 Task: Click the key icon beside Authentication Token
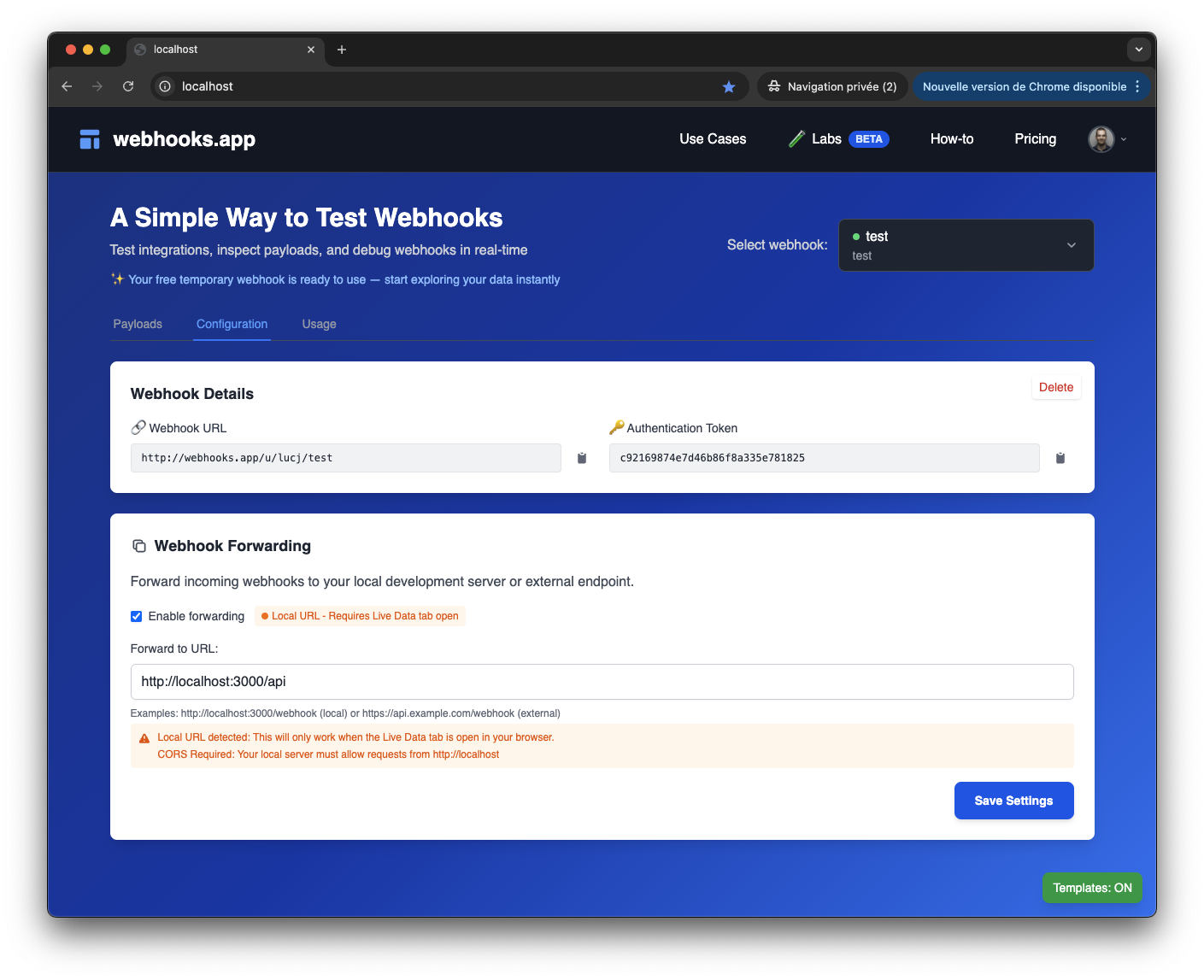click(616, 427)
